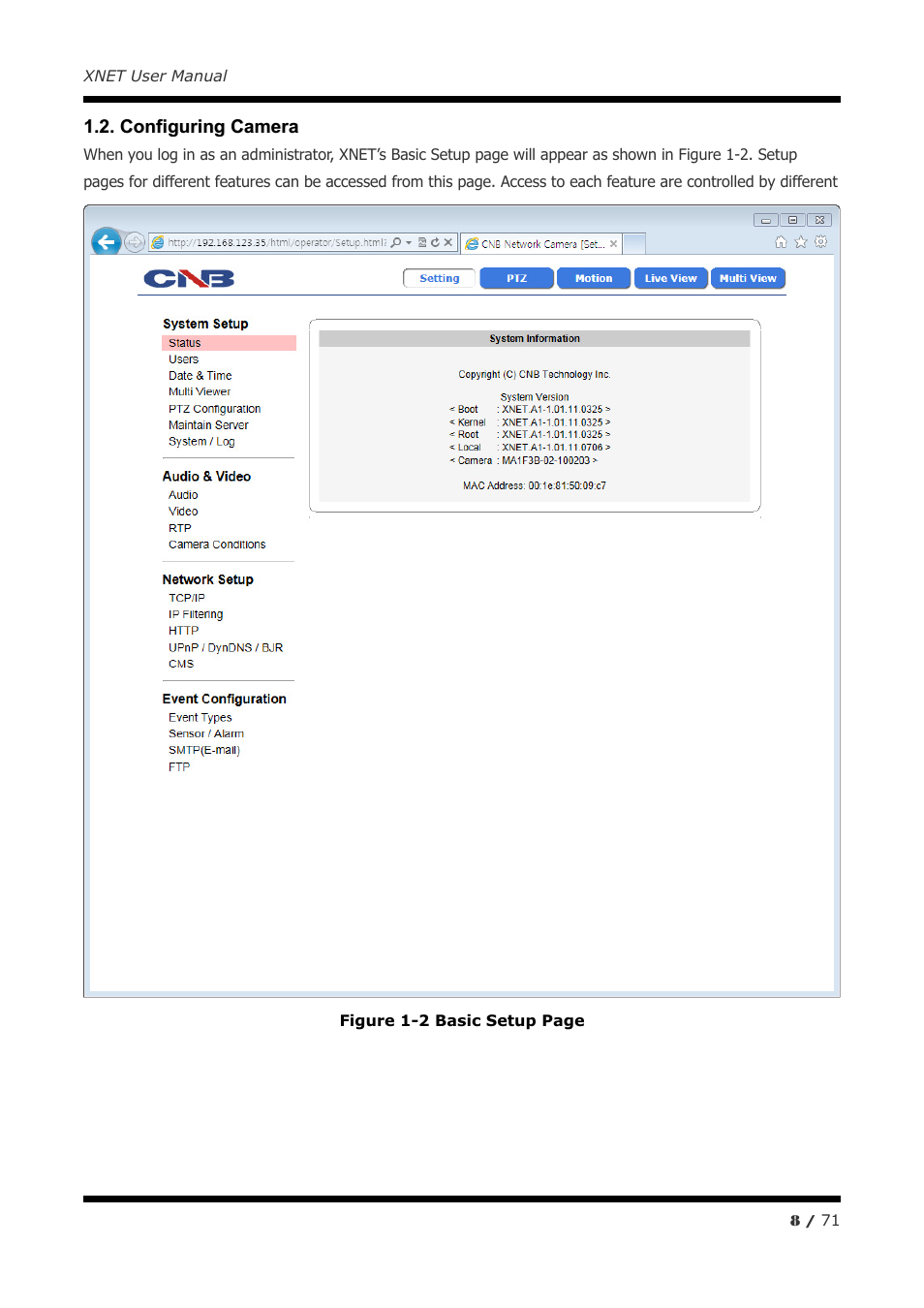The height and width of the screenshot is (1308, 924).
Task: Open Multi Viewer settings
Action: coord(200,392)
